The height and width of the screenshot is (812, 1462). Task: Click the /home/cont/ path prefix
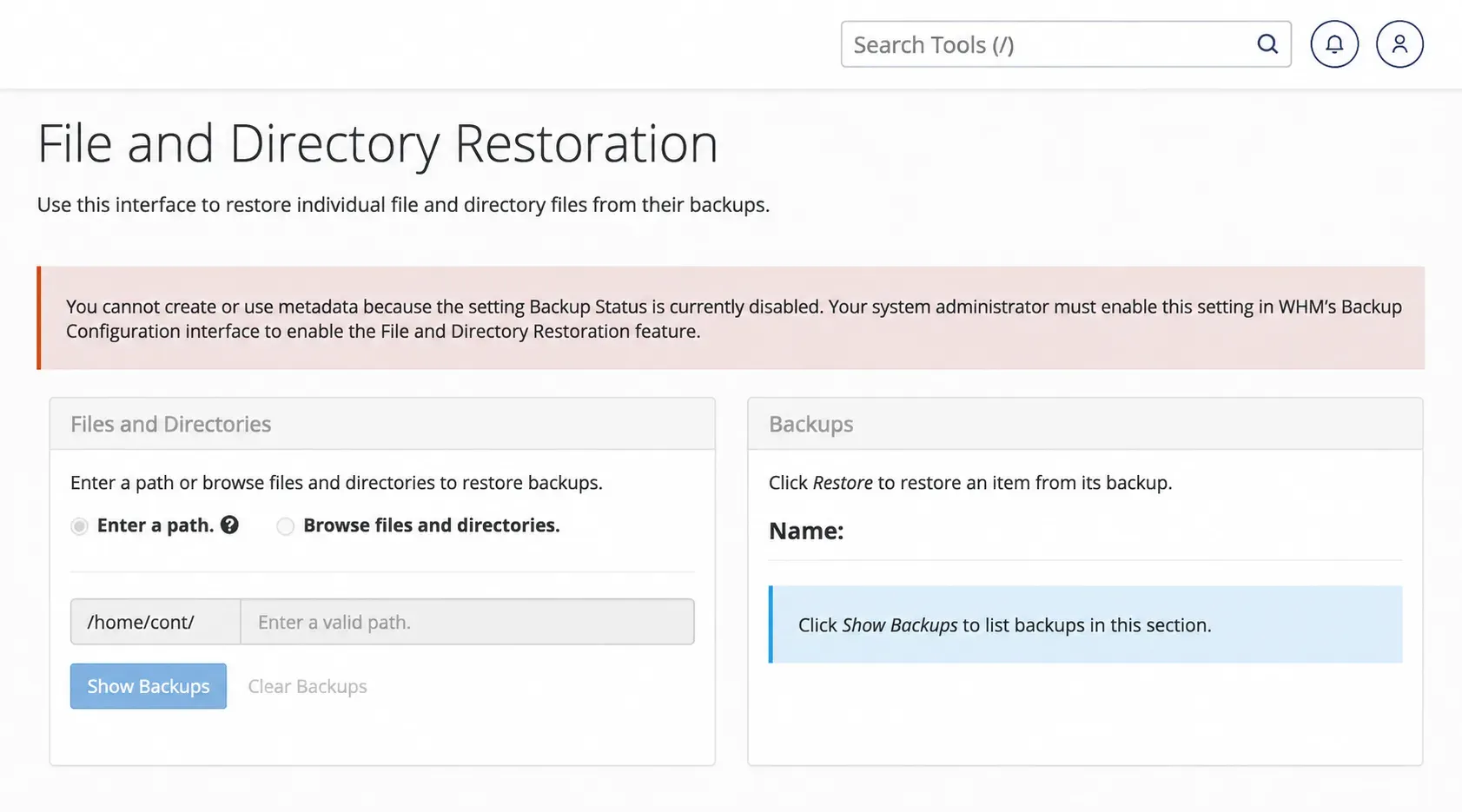click(x=155, y=622)
